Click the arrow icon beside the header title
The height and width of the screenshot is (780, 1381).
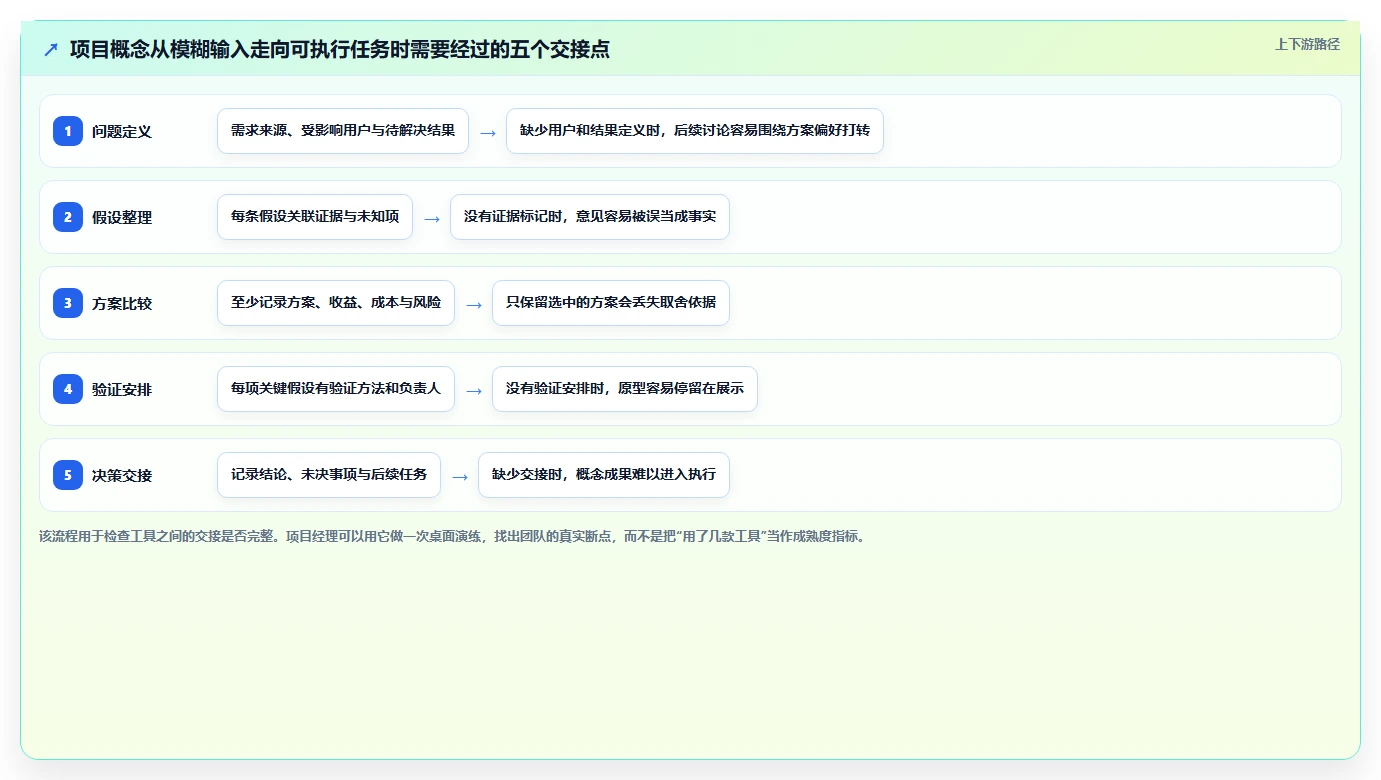(51, 49)
